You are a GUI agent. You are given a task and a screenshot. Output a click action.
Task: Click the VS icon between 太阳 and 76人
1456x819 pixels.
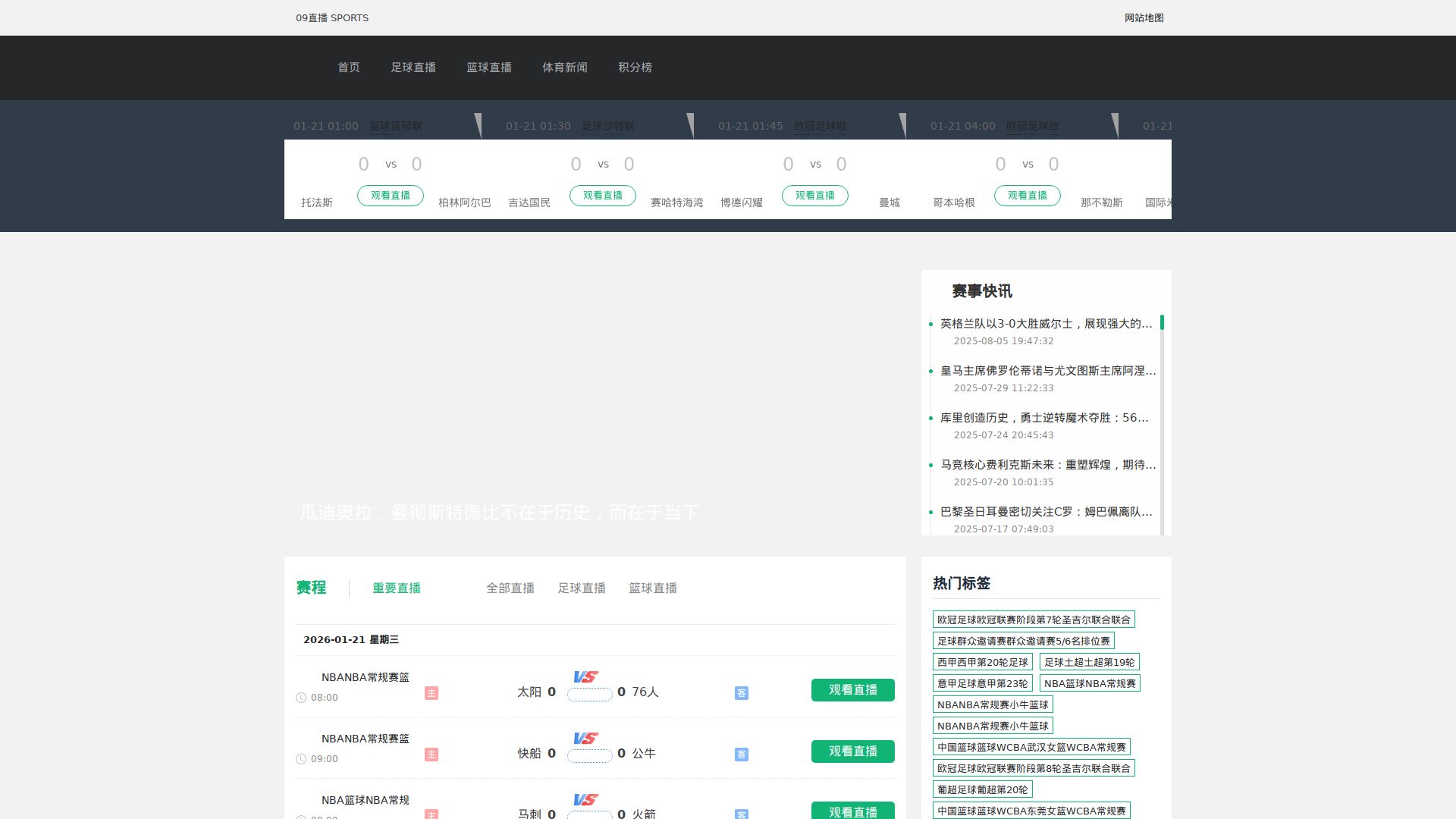coord(585,677)
